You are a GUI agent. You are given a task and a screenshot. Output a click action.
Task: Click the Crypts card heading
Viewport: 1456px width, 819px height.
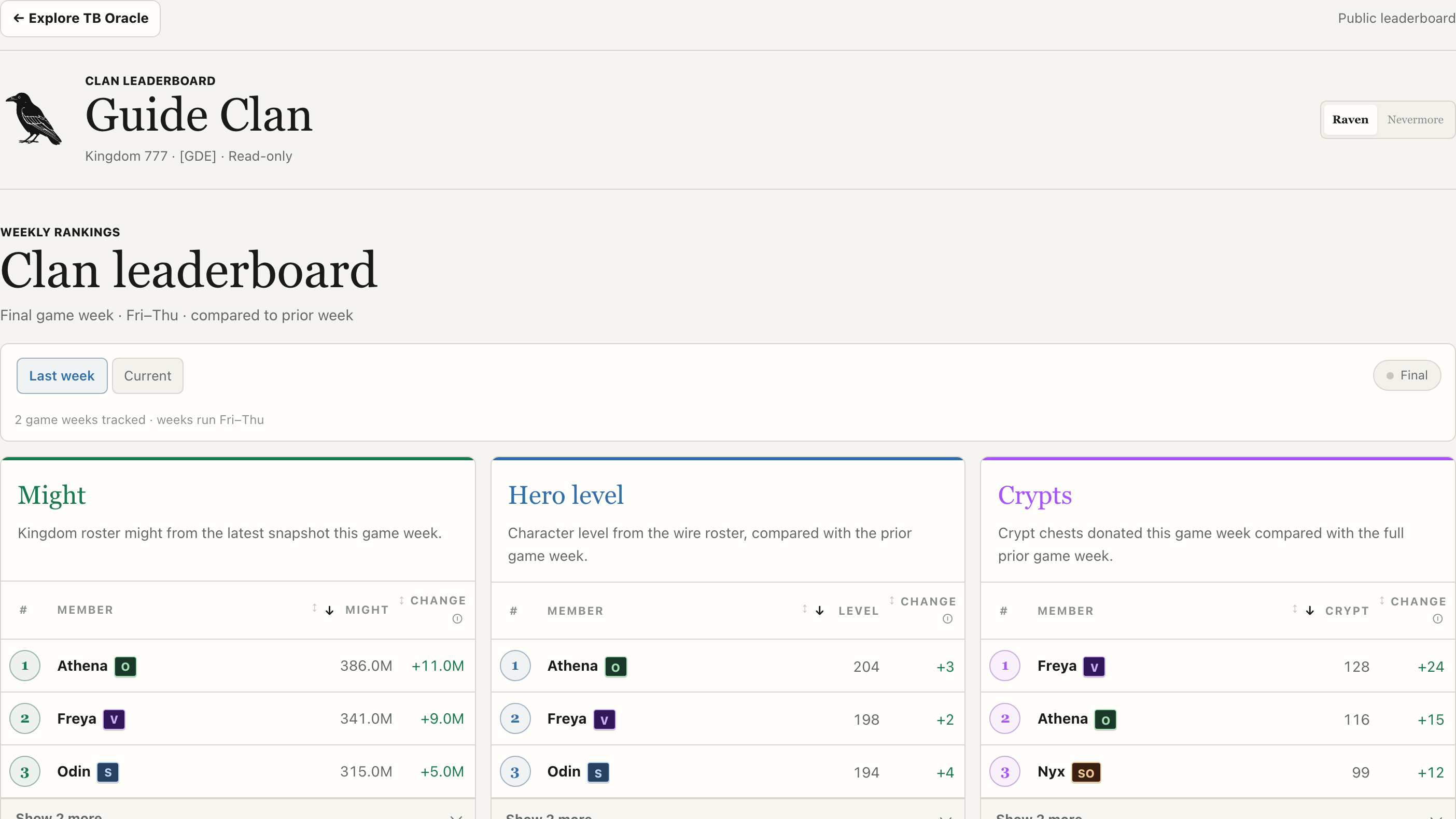pos(1035,495)
